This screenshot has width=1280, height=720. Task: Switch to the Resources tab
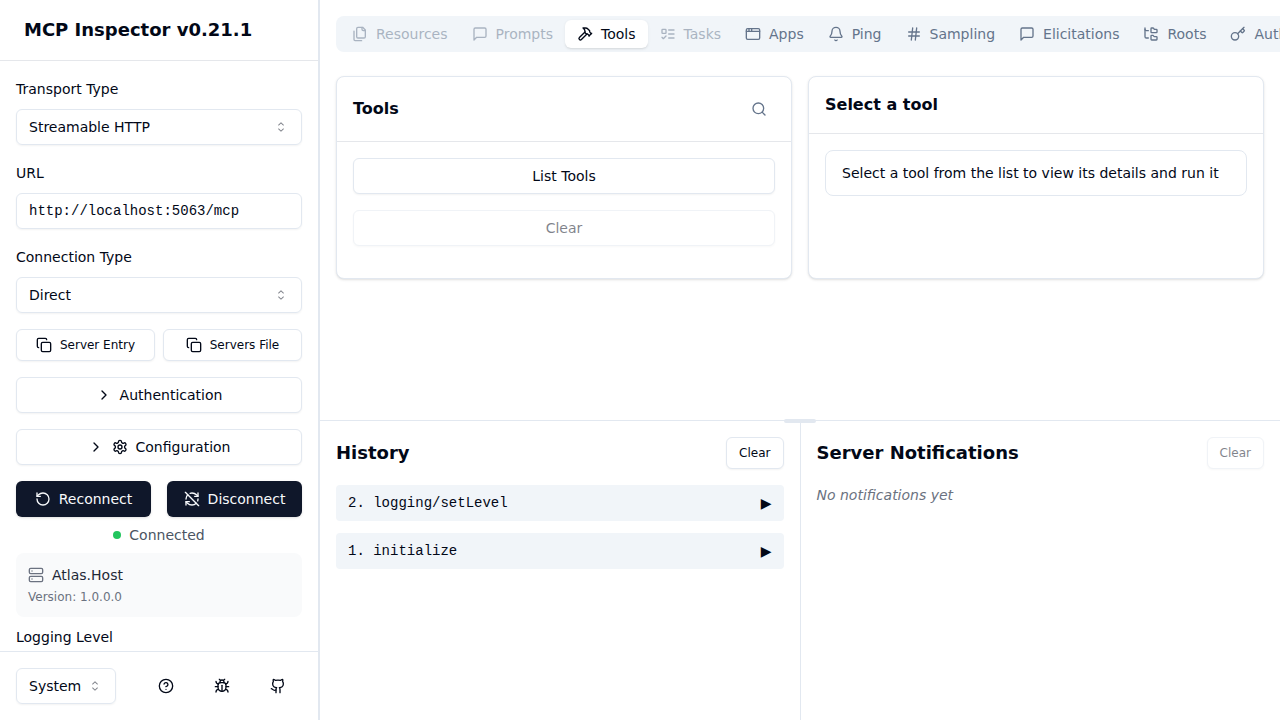398,33
